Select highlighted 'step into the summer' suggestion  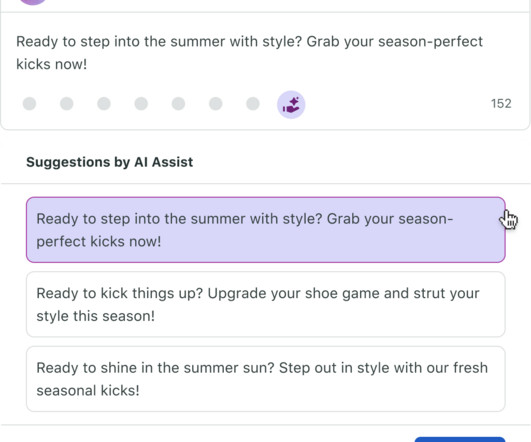[x=266, y=230]
